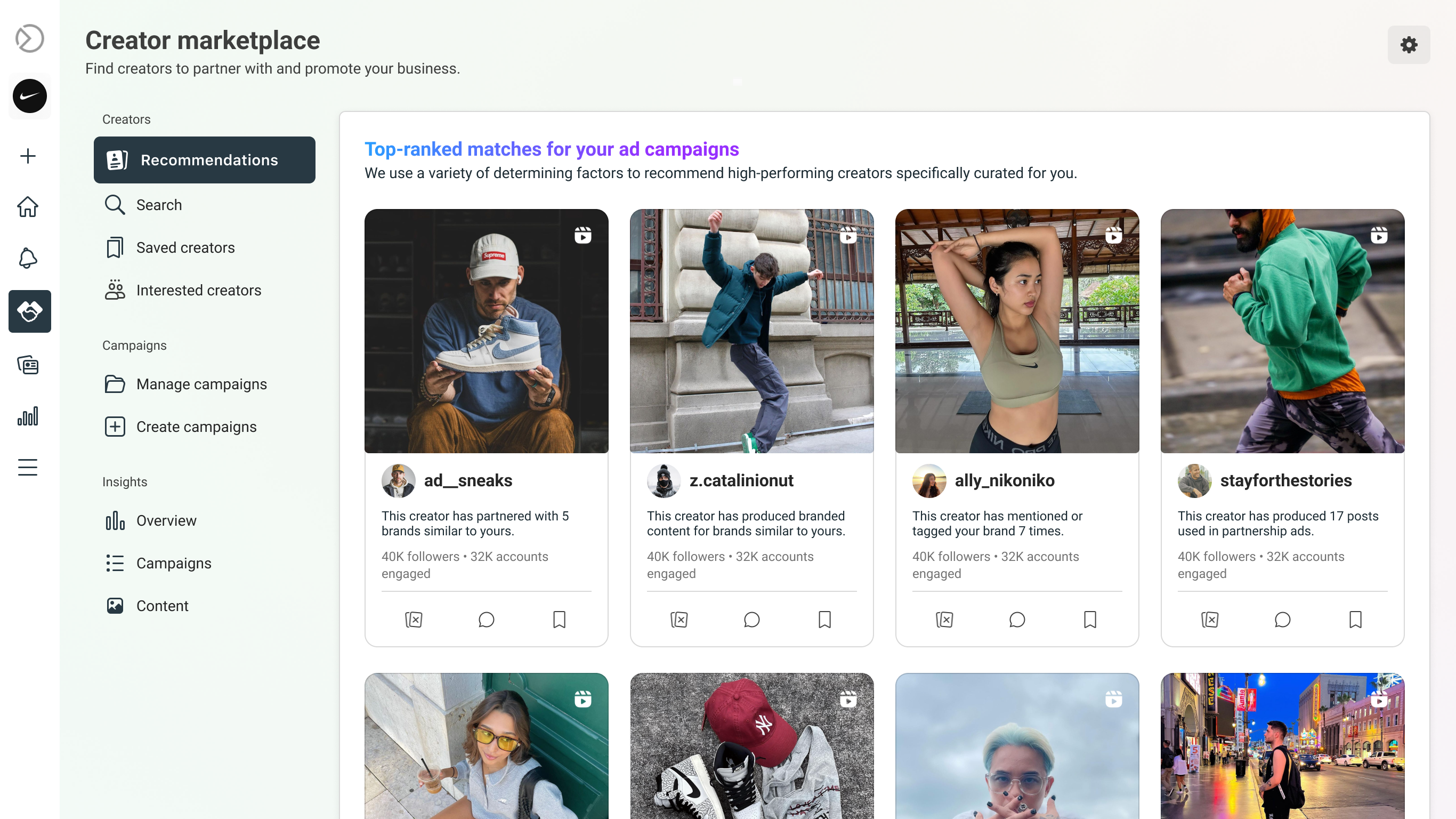1456x819 pixels.
Task: Dismiss ally_nikoniko with the remove card icon
Action: (944, 620)
